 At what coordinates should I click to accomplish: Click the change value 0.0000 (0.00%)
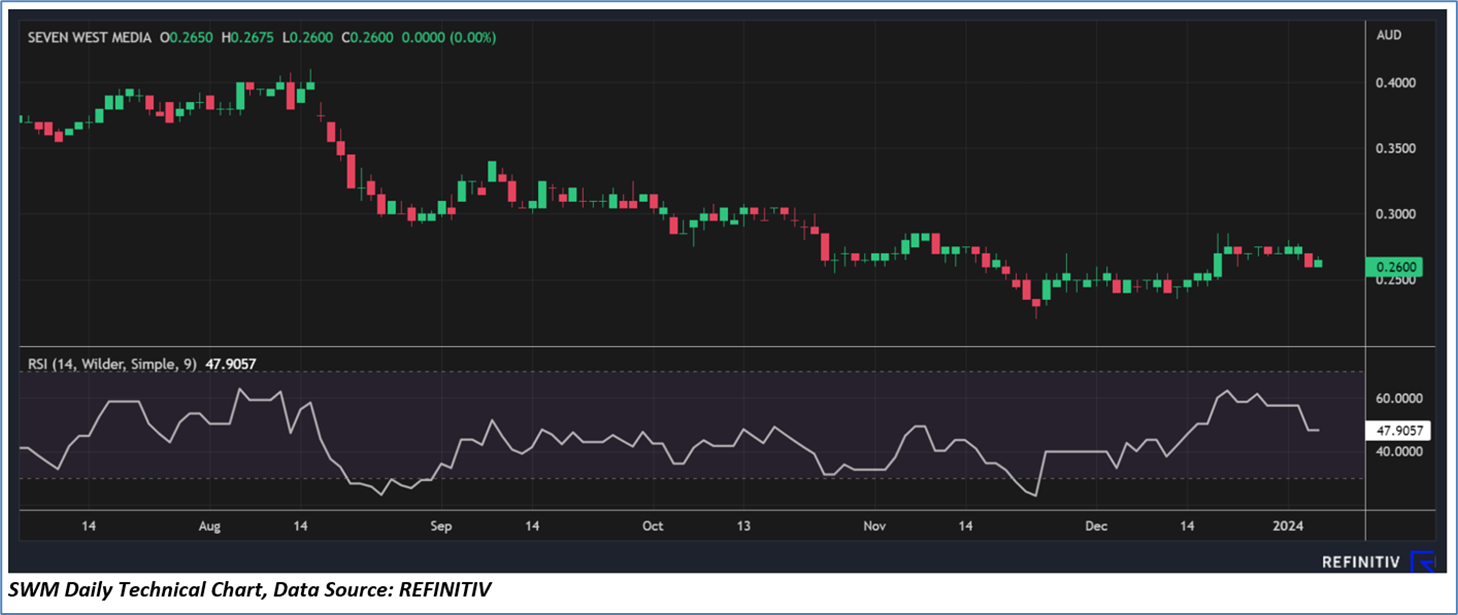(449, 37)
